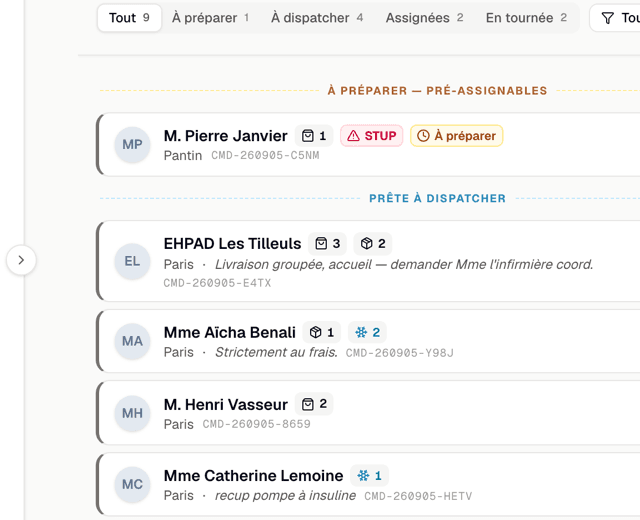Click order code CMD-260905-E4TX
The width and height of the screenshot is (640, 520).
click(x=217, y=283)
